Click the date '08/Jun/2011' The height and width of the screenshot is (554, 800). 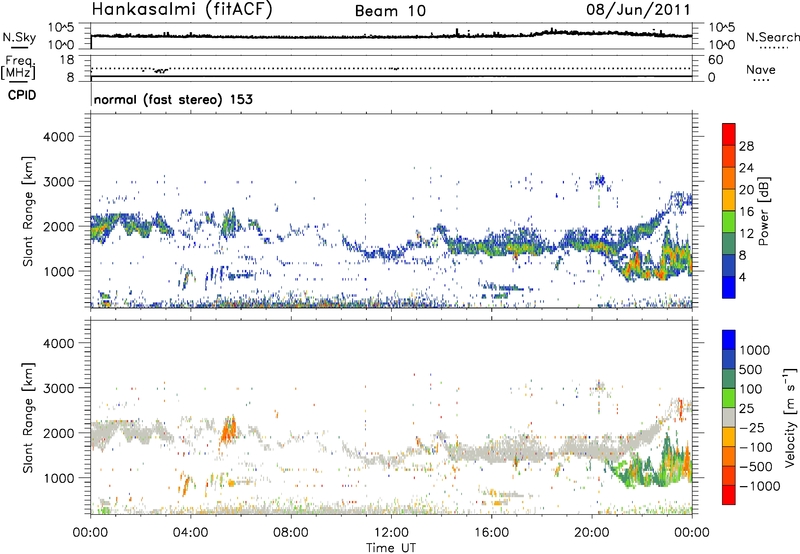click(638, 10)
